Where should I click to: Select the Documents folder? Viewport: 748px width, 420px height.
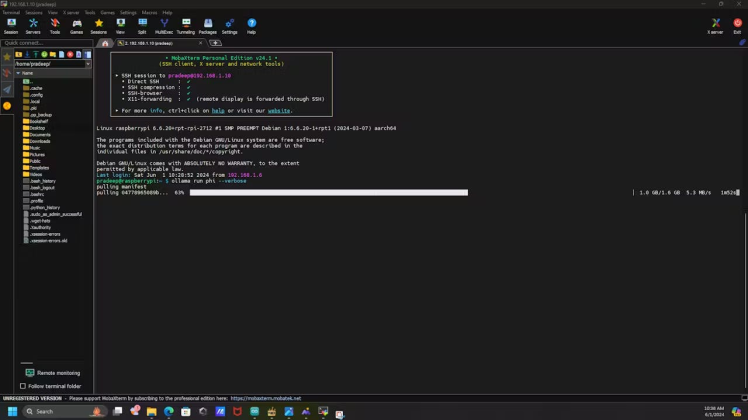click(40, 135)
